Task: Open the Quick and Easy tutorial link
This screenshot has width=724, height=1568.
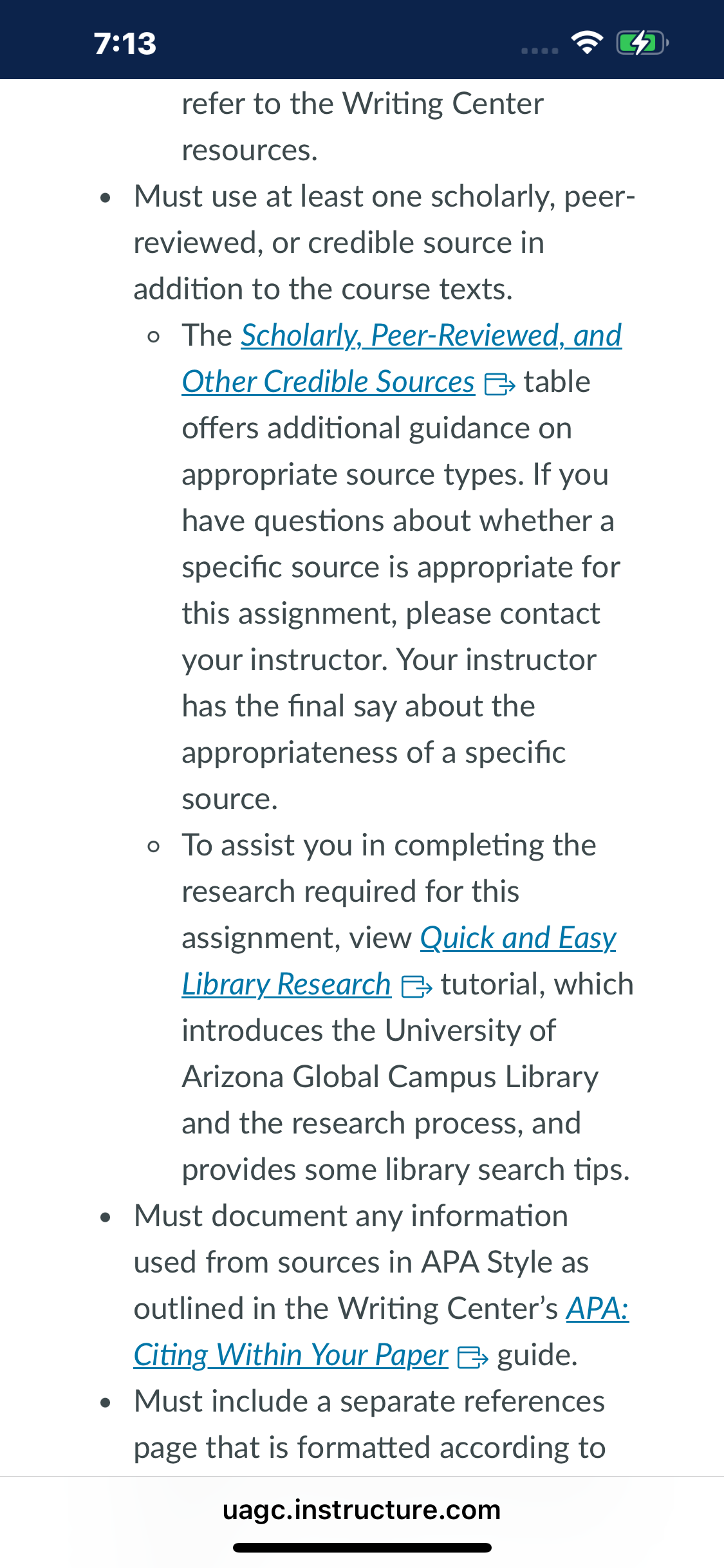Action: click(x=518, y=938)
